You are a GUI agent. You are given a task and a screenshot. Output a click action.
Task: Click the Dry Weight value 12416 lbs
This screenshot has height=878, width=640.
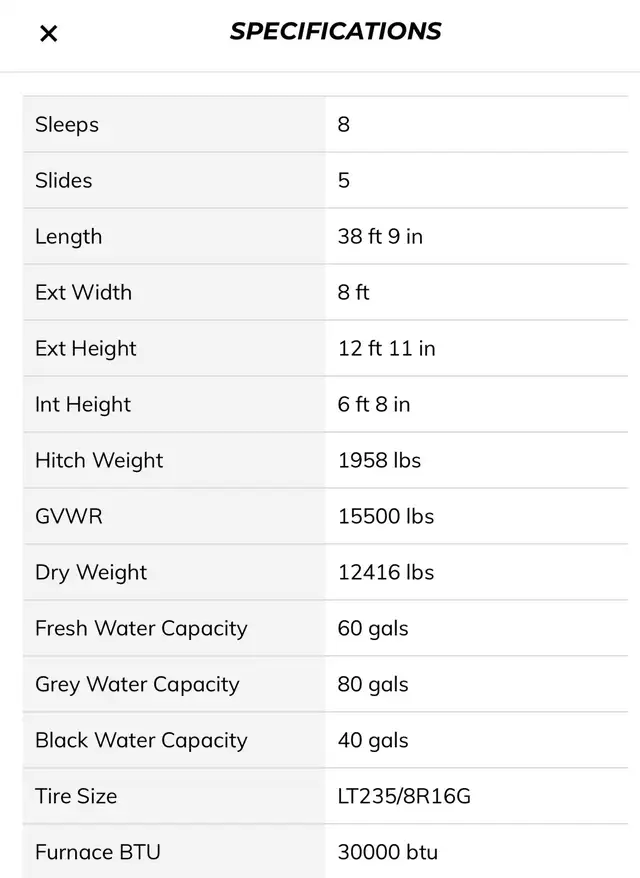tap(385, 573)
